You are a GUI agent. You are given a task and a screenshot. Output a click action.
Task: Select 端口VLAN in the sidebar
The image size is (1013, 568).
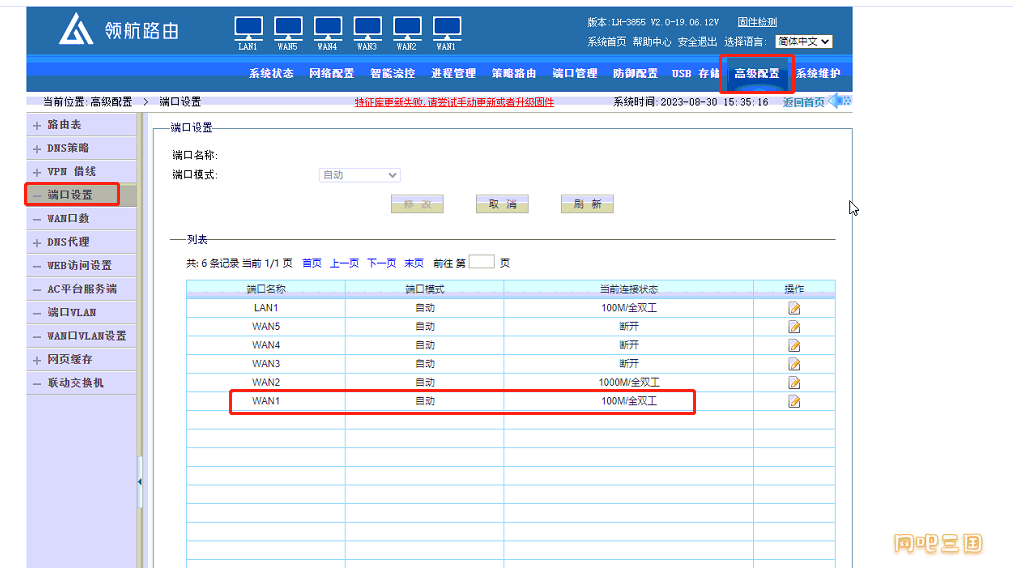pos(72,312)
